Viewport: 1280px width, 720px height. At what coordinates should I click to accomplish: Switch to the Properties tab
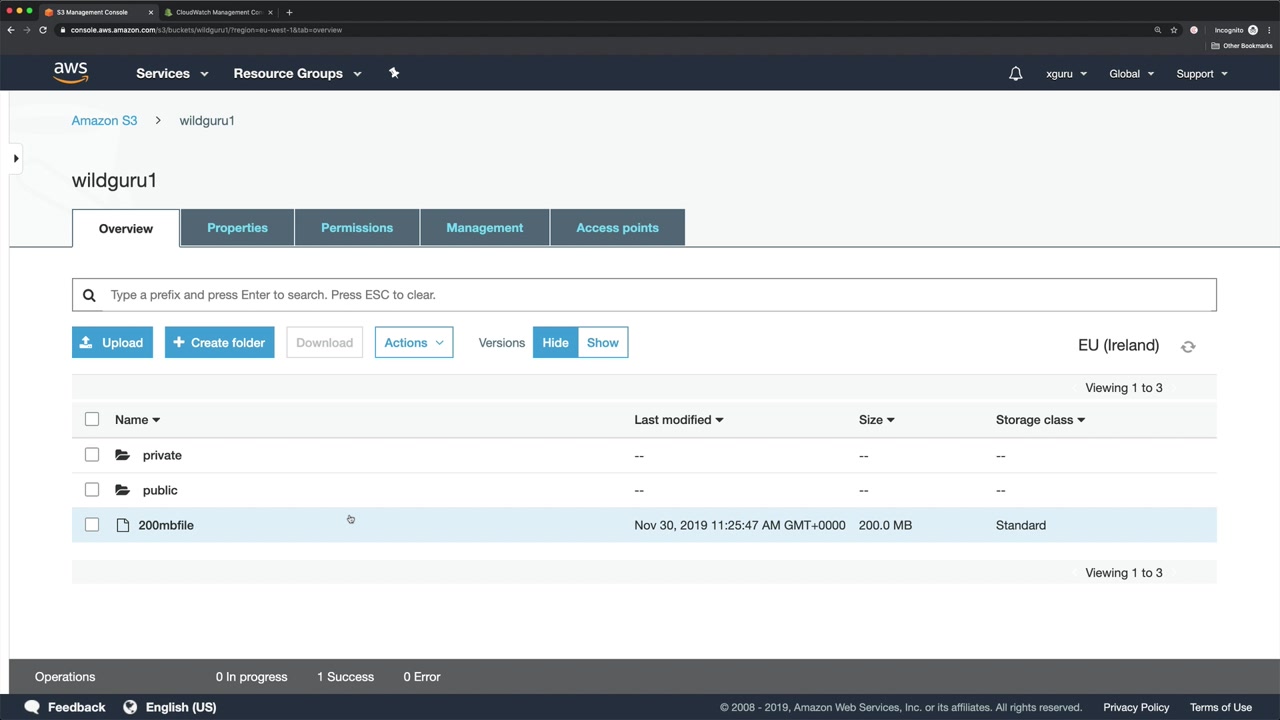pyautogui.click(x=237, y=228)
